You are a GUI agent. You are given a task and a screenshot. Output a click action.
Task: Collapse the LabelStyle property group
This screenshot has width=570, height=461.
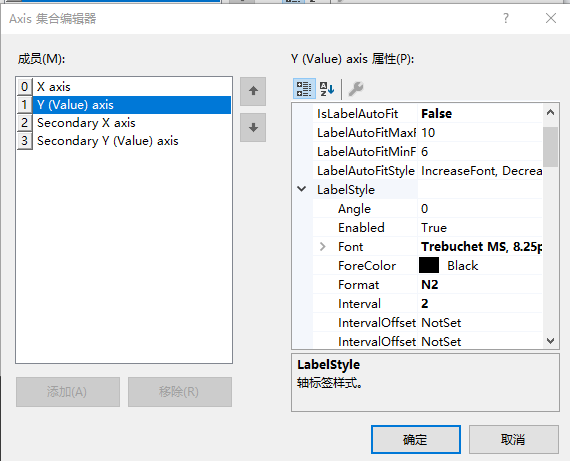(x=302, y=189)
